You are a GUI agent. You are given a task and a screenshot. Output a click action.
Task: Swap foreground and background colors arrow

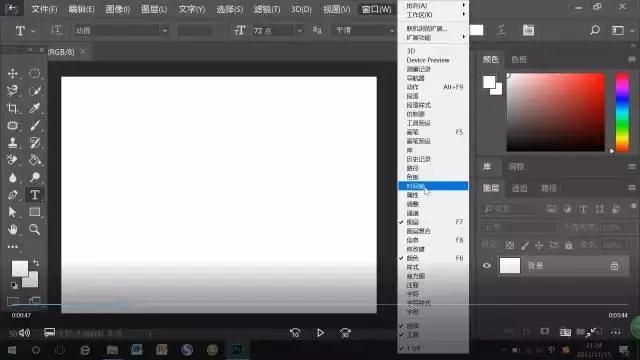36,262
